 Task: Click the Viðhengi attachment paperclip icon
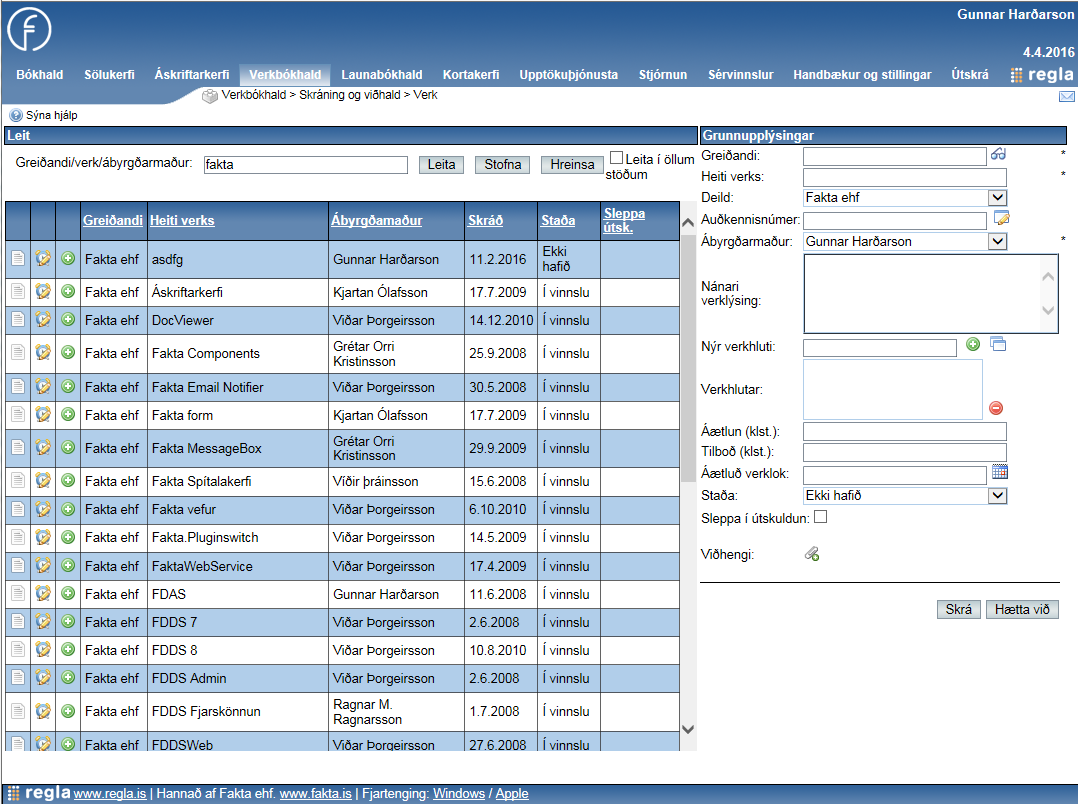click(x=812, y=554)
